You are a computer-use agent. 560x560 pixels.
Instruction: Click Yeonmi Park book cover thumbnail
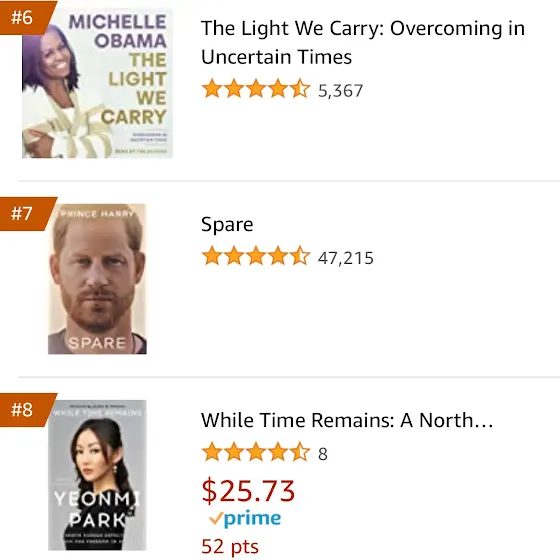coord(97,475)
